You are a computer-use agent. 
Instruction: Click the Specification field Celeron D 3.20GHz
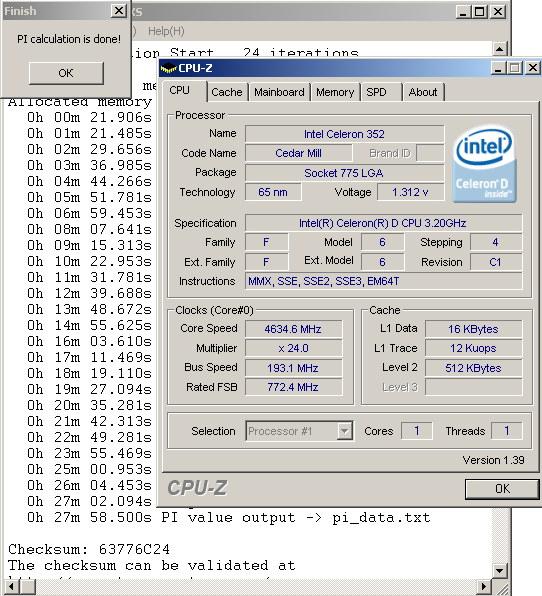384,223
